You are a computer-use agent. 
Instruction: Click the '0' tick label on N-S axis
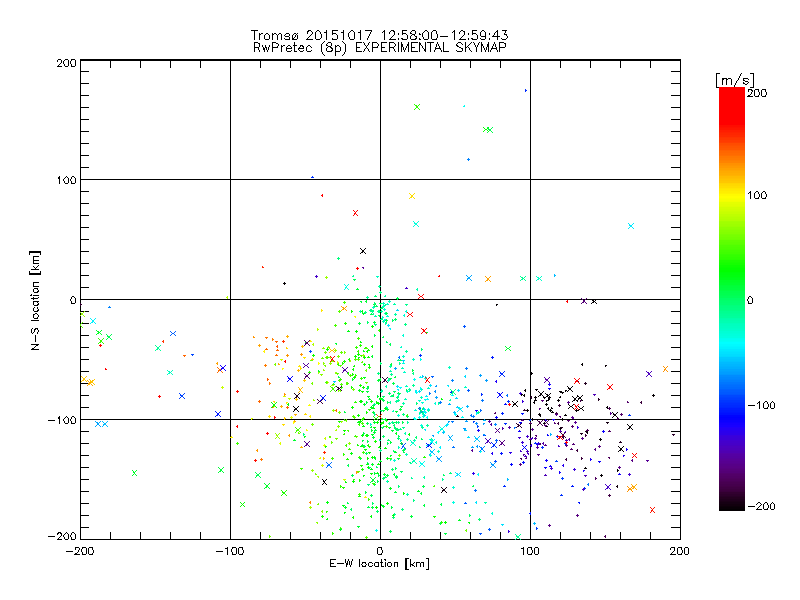tap(73, 300)
